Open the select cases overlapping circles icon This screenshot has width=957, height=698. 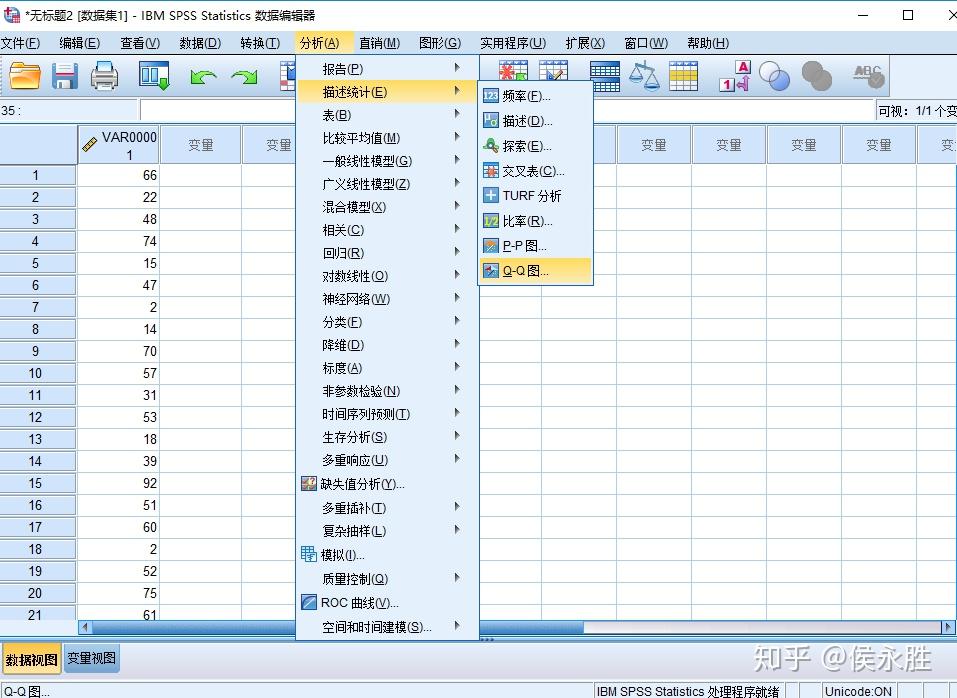[775, 76]
